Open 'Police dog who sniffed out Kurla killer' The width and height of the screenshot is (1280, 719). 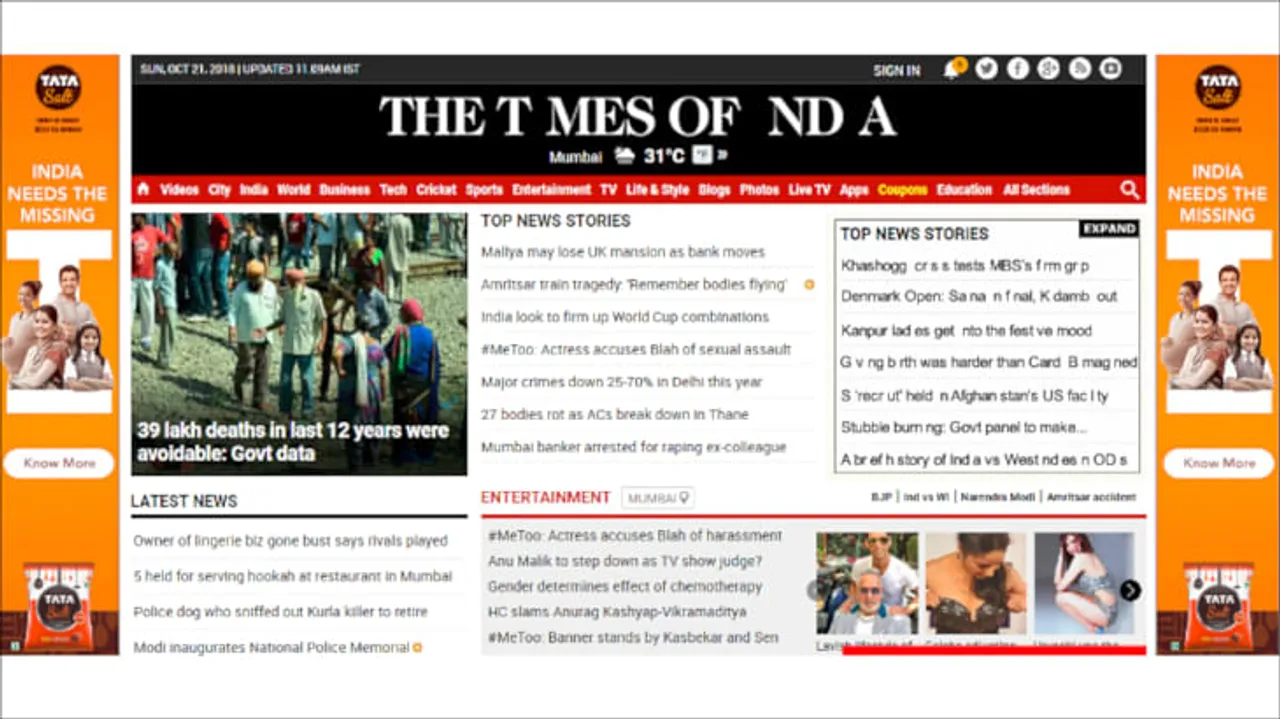pos(280,612)
